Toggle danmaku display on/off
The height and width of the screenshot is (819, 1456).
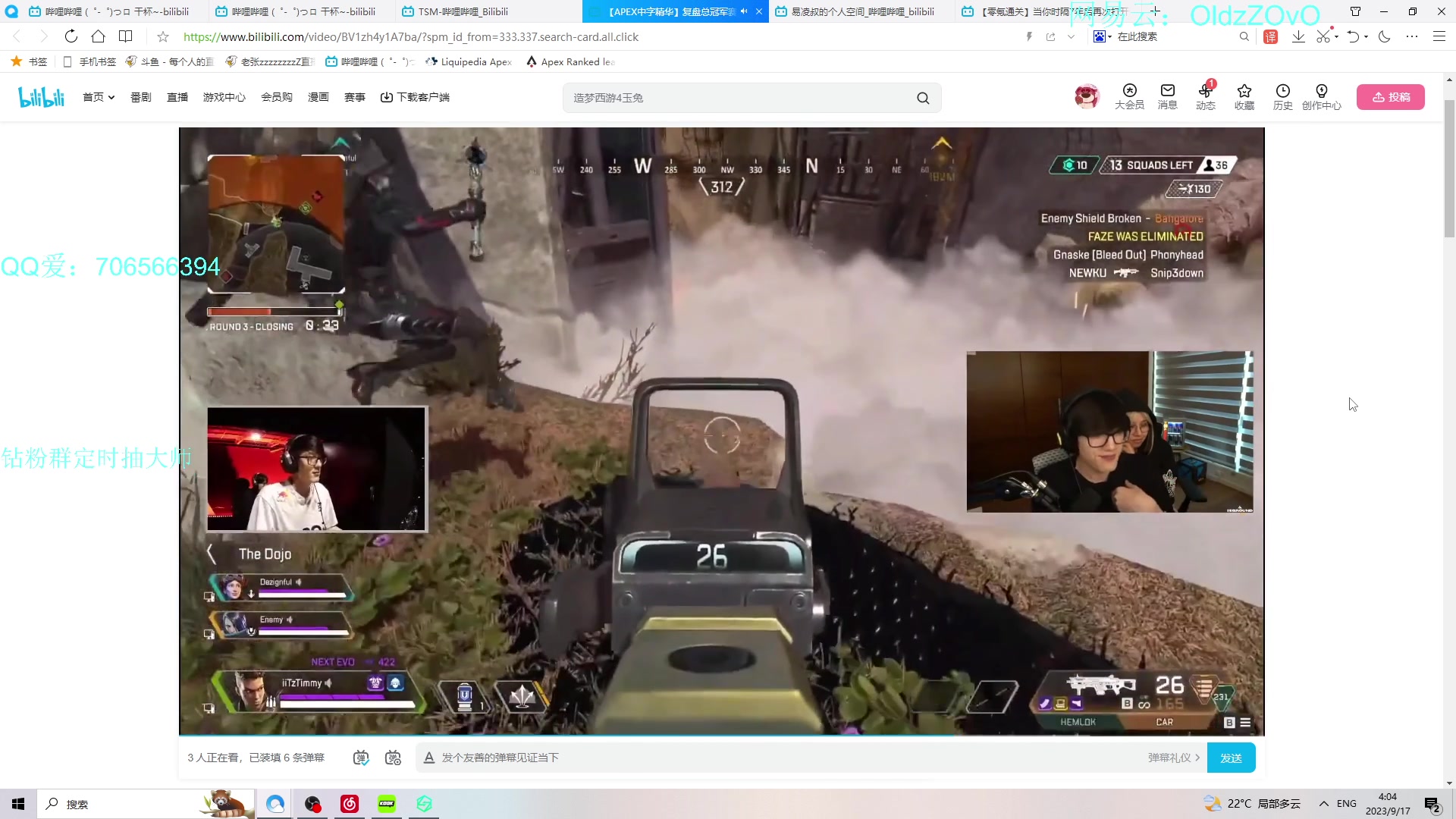[x=361, y=758]
